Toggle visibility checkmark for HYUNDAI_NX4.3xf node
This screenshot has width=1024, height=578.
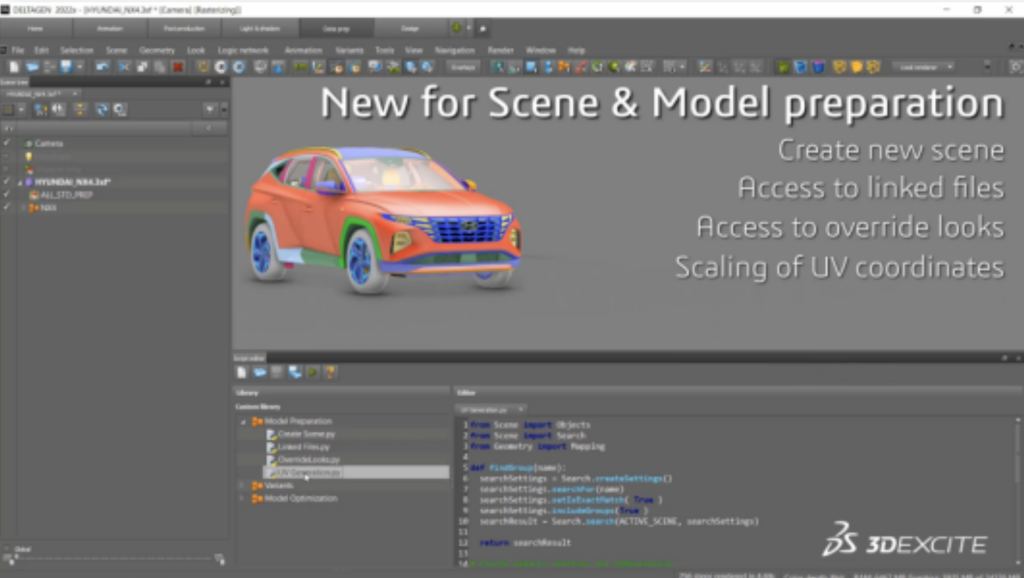[x=7, y=182]
